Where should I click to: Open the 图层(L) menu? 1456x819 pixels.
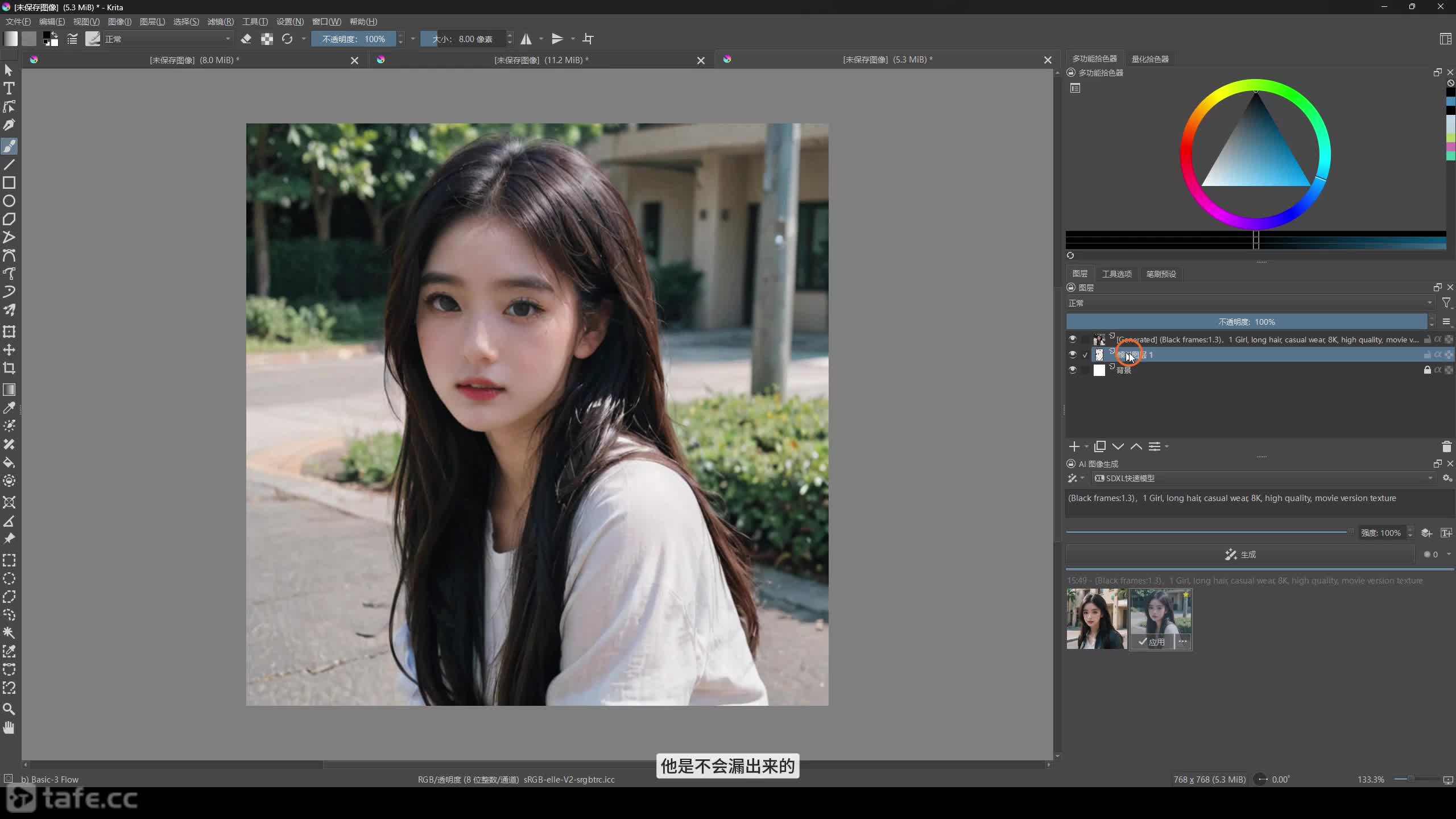[x=152, y=22]
